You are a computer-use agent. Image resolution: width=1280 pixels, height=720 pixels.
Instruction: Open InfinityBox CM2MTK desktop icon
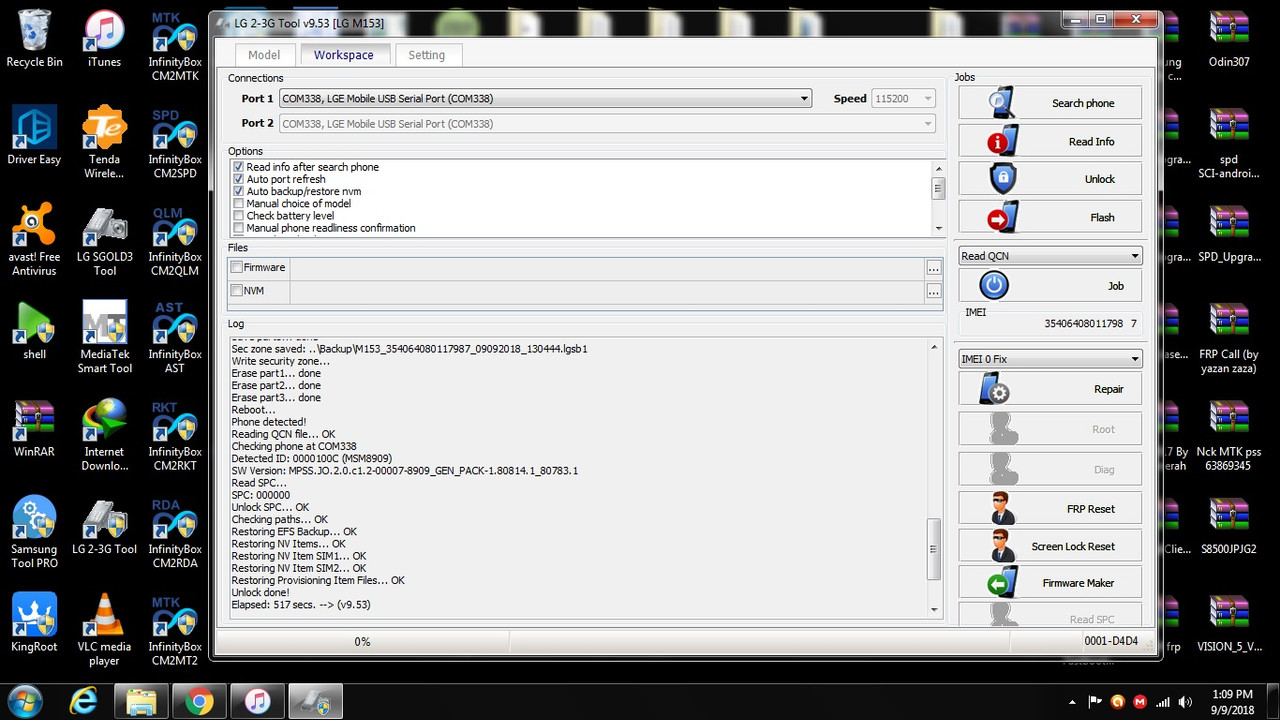(174, 45)
